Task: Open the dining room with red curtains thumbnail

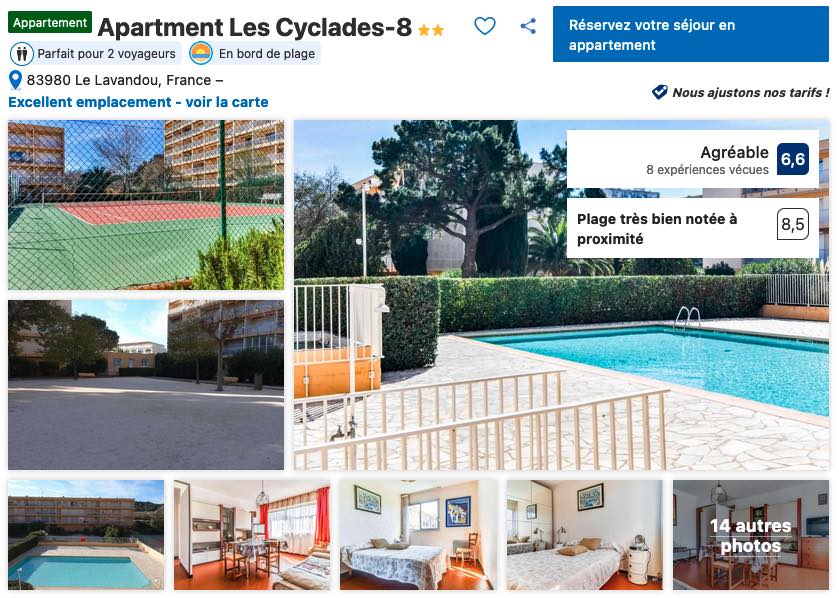Action: click(252, 535)
